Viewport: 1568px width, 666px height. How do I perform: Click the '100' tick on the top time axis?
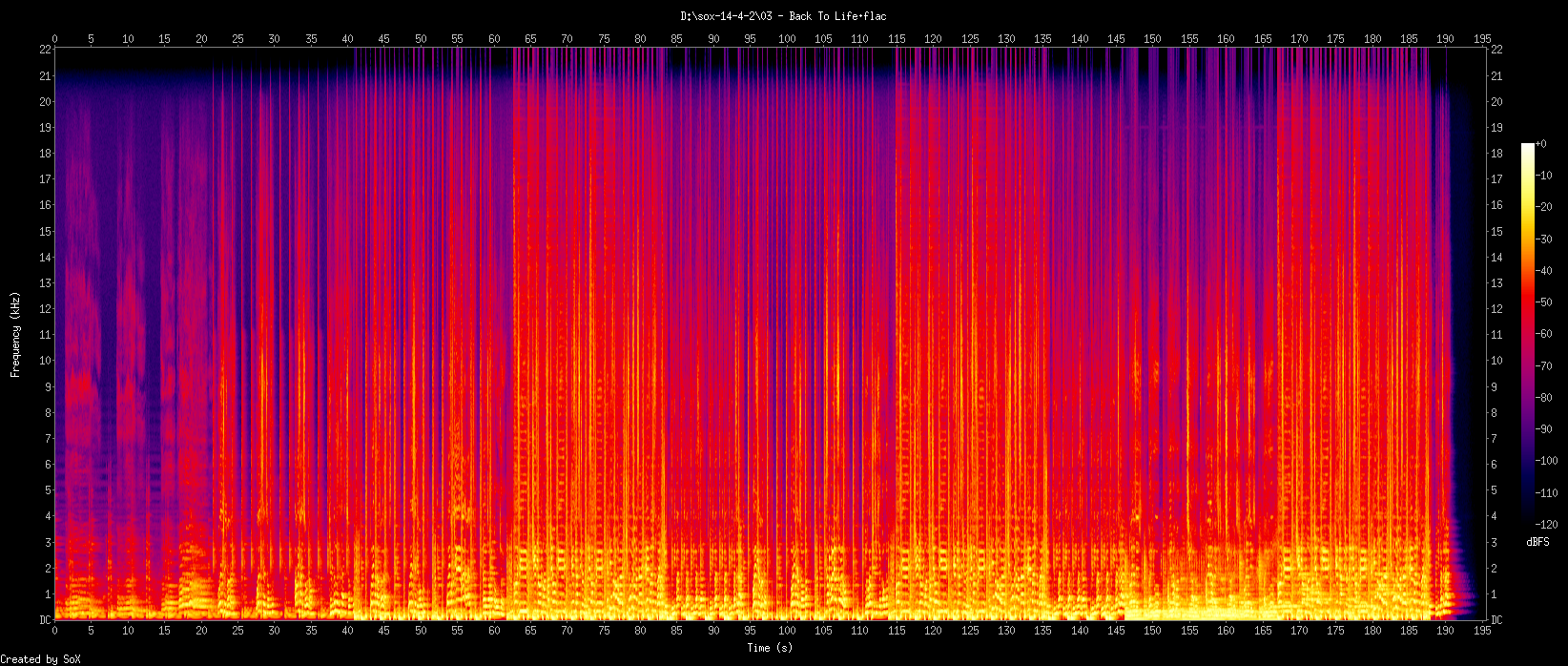tap(787, 39)
